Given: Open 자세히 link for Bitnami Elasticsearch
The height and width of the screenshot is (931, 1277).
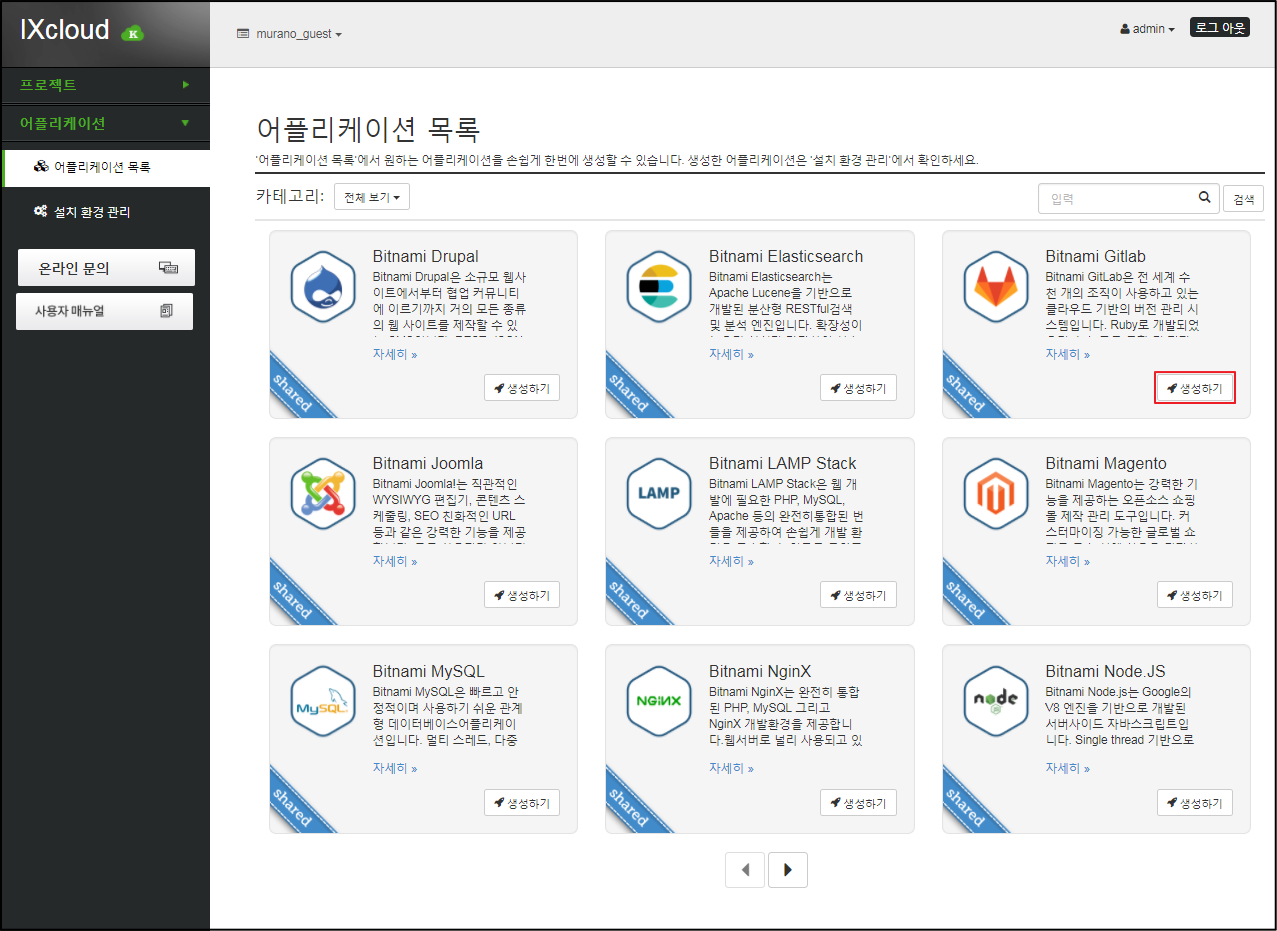Looking at the screenshot, I should coord(731,354).
